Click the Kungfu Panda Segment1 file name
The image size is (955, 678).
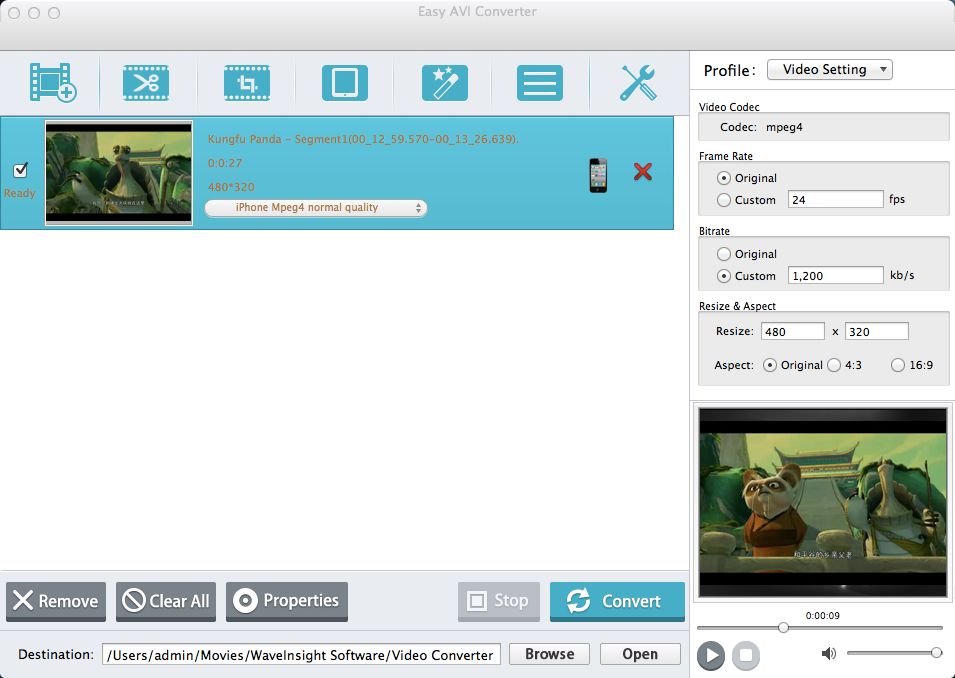[x=363, y=139]
